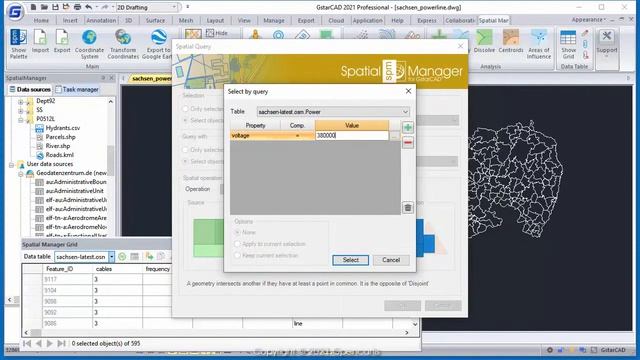Click the Print quick-access icon
640x360 pixels.
[77, 7]
